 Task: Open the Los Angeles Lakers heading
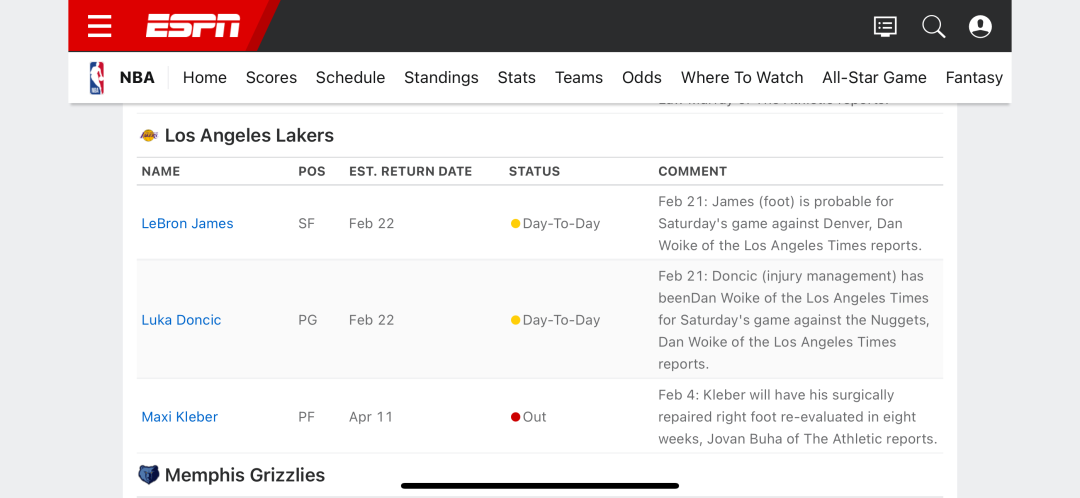[249, 136]
